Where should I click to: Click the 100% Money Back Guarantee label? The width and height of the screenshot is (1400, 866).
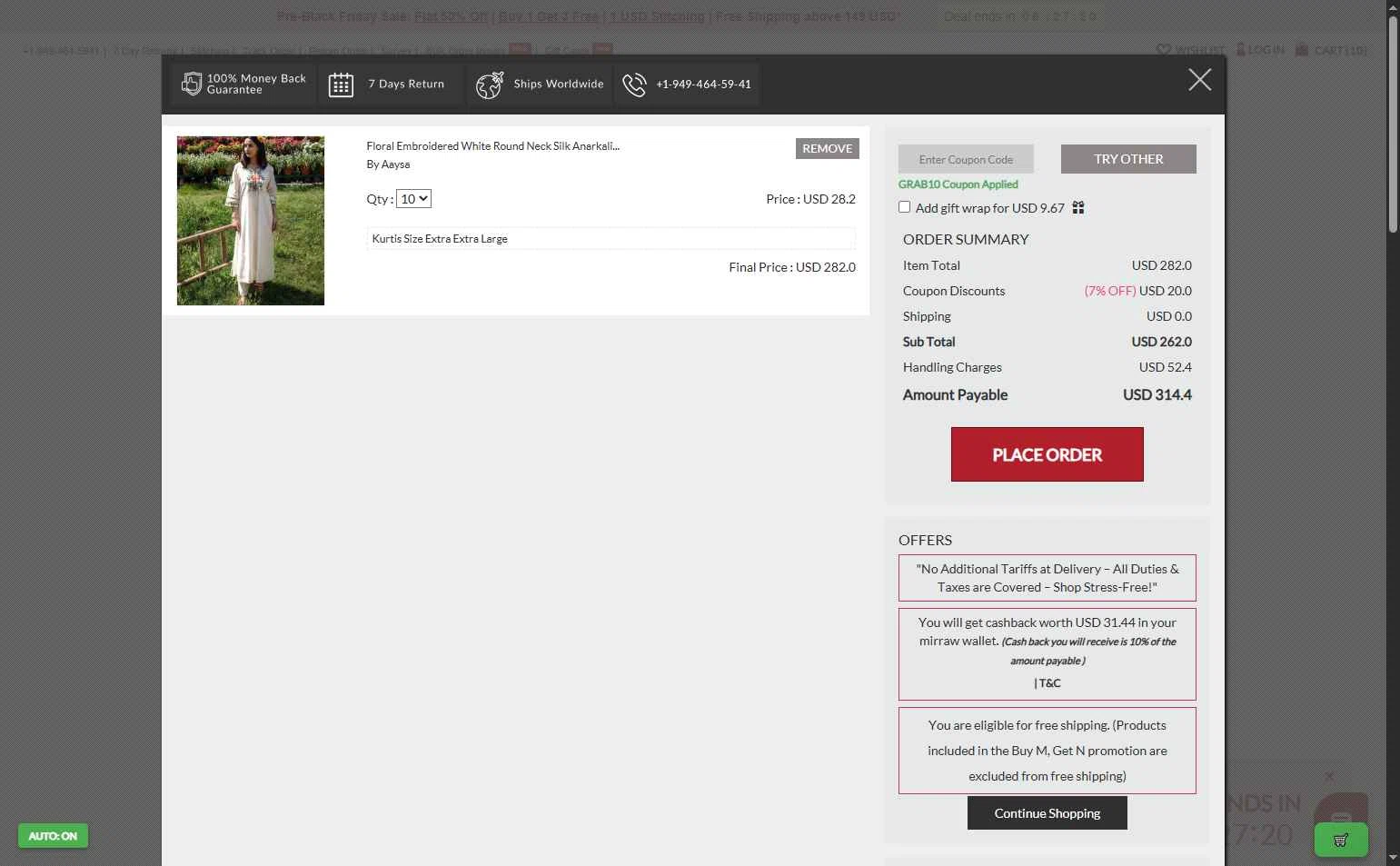(256, 84)
